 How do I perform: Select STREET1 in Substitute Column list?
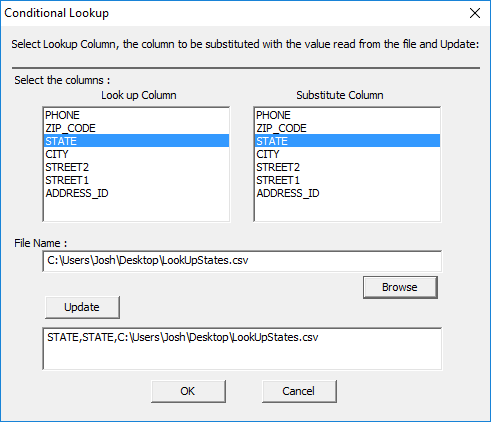pos(347,180)
